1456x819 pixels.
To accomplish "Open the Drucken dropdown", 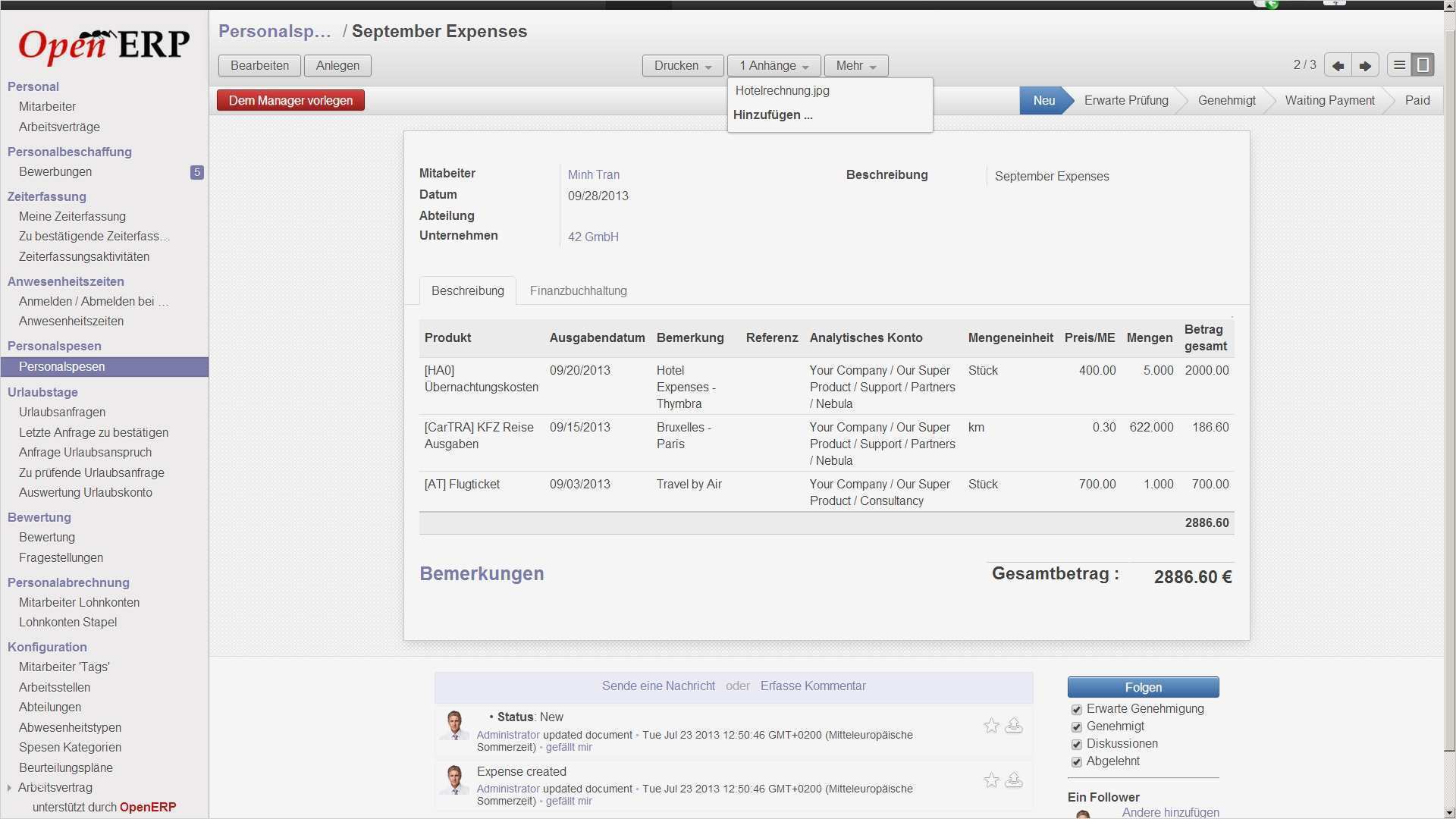I will pyautogui.click(x=681, y=65).
